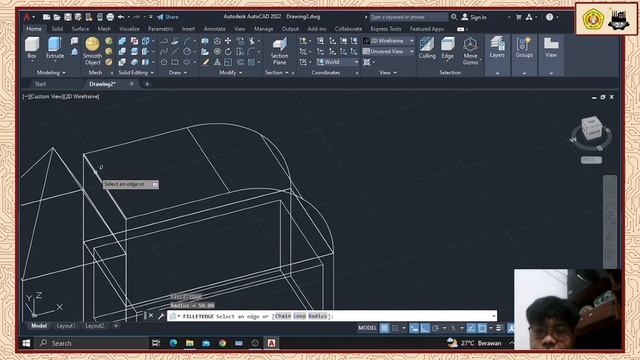
Task: Add a new drawing tab
Action: click(147, 84)
